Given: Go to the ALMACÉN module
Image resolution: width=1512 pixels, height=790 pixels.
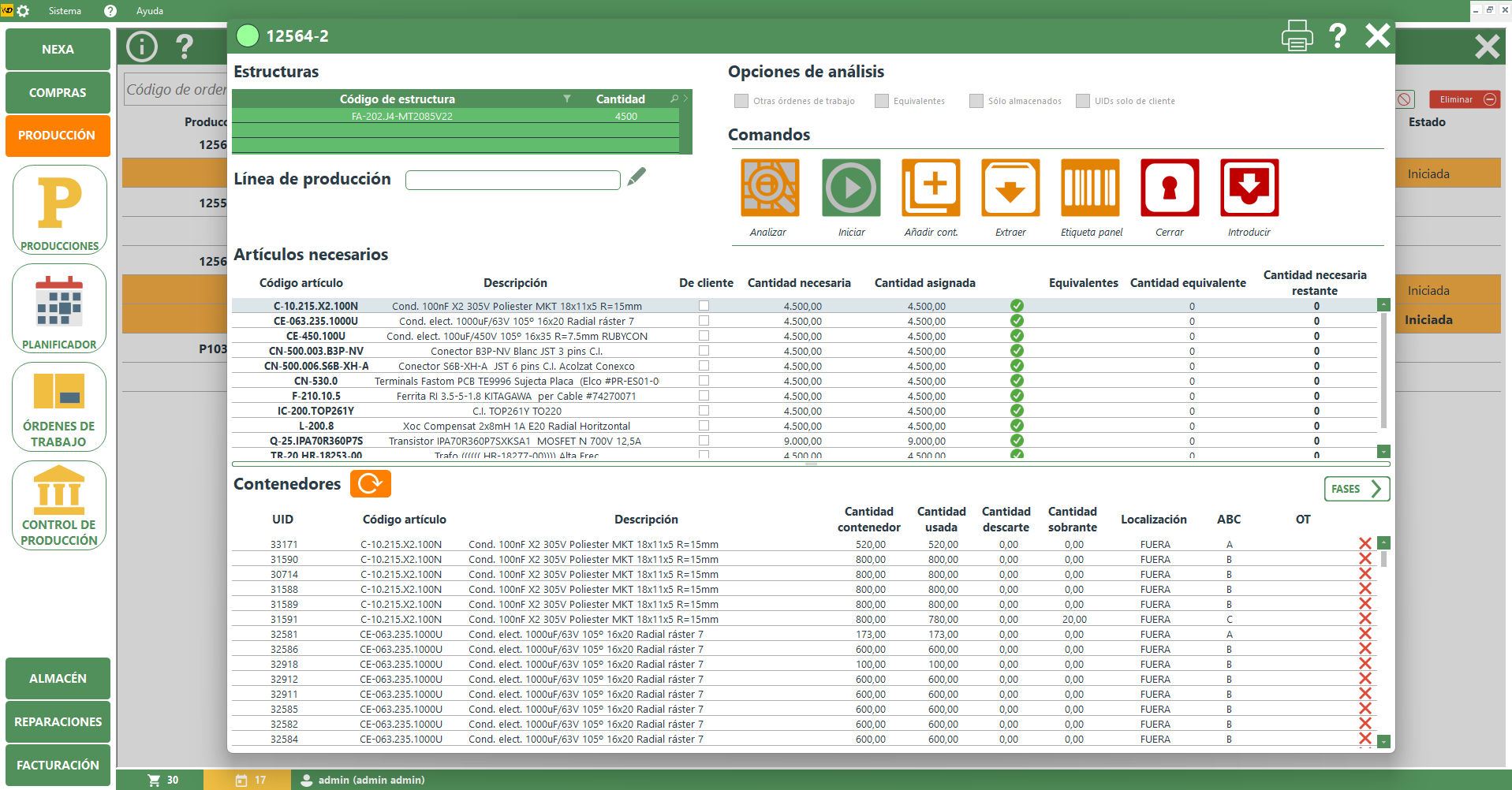Looking at the screenshot, I should click(x=58, y=678).
